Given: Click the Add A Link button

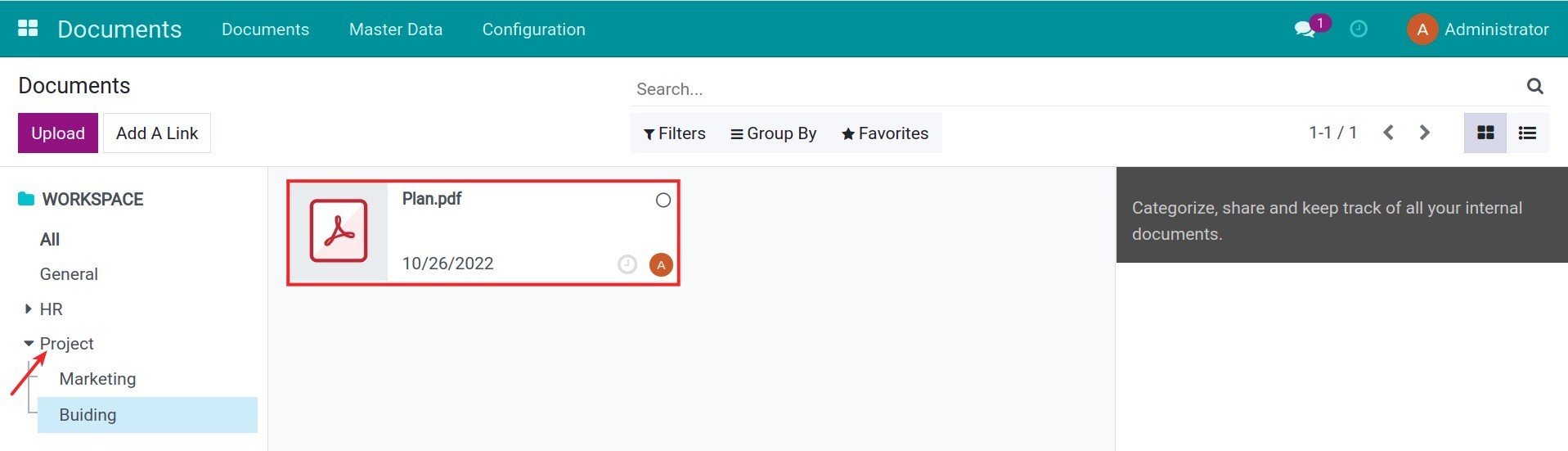Looking at the screenshot, I should click(x=157, y=133).
